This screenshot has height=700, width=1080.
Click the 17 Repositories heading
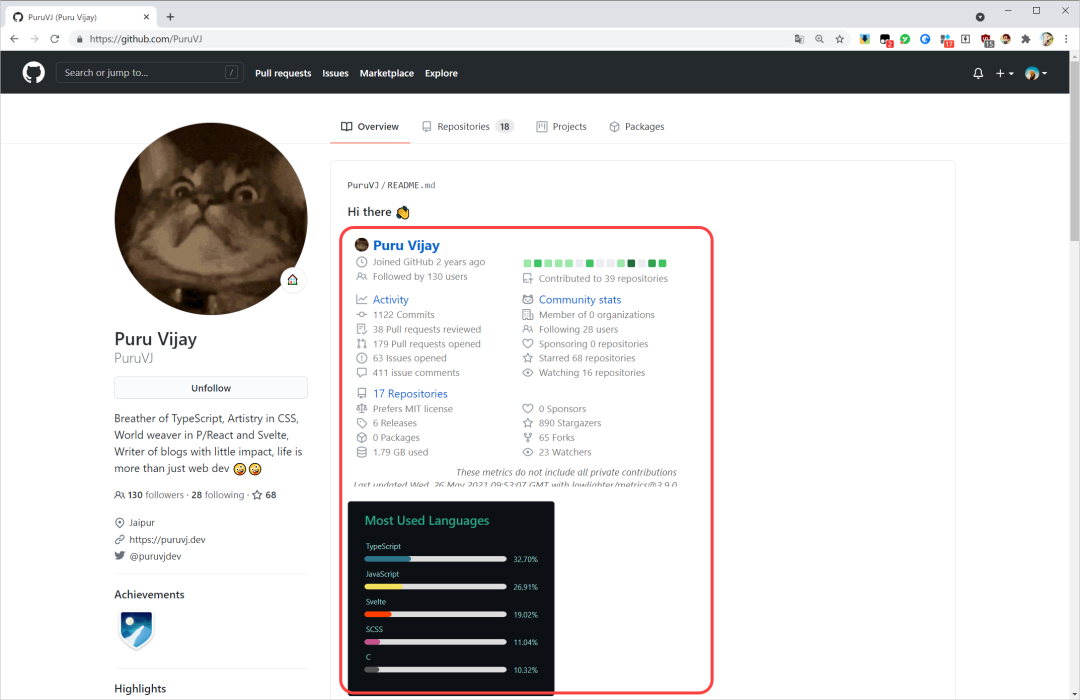[410, 393]
